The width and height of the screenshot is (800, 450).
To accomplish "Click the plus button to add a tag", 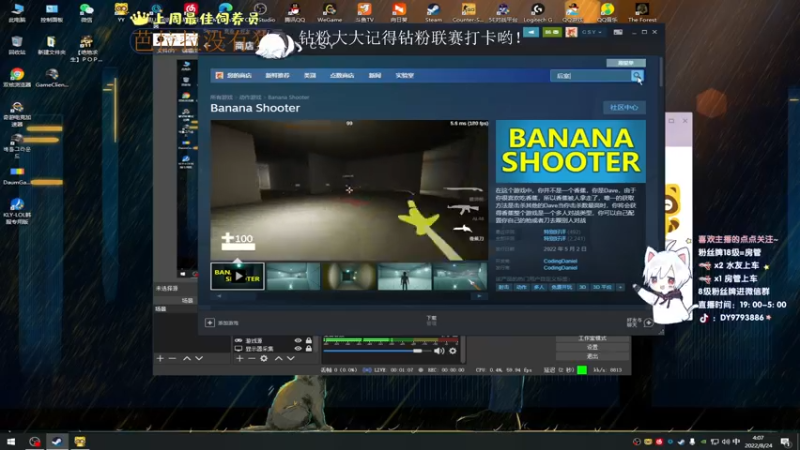I will (x=620, y=287).
